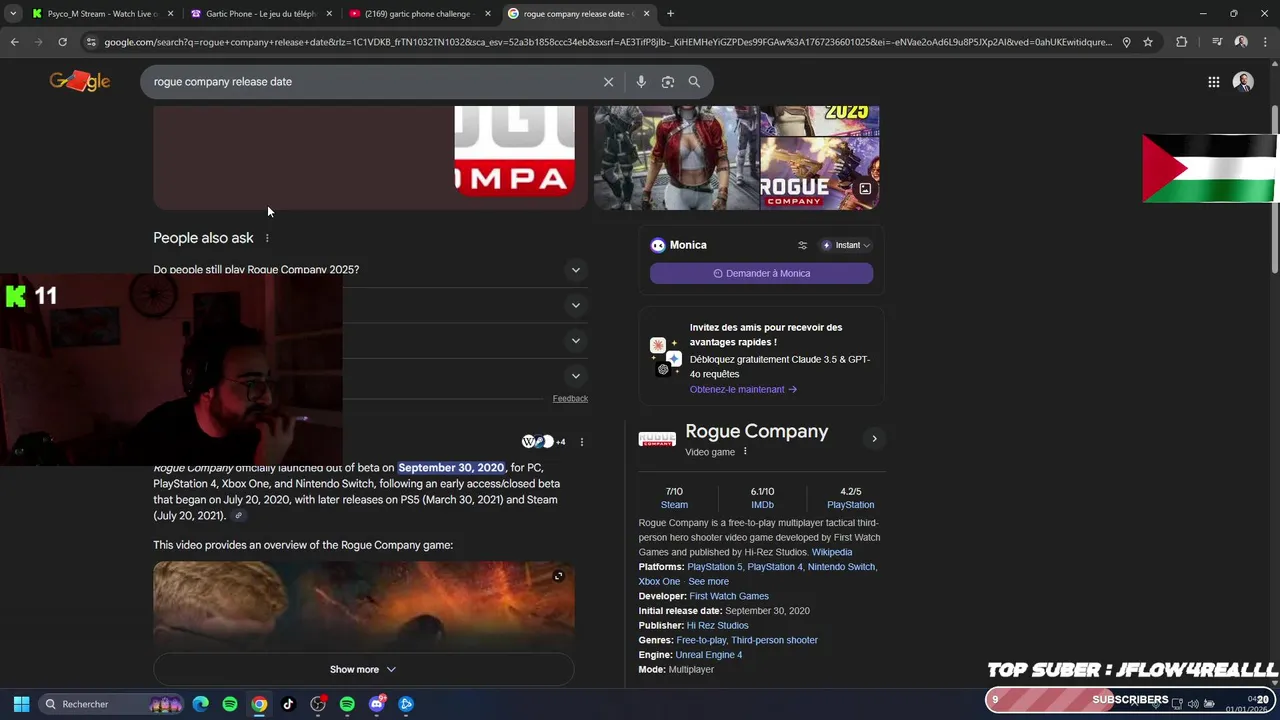Screen dimensions: 1280x720
Task: Open a new browser tab
Action: (x=670, y=14)
